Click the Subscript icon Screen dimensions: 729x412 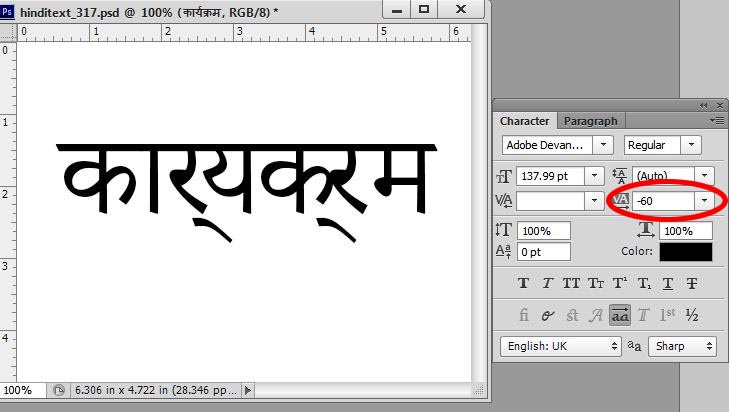pos(645,284)
